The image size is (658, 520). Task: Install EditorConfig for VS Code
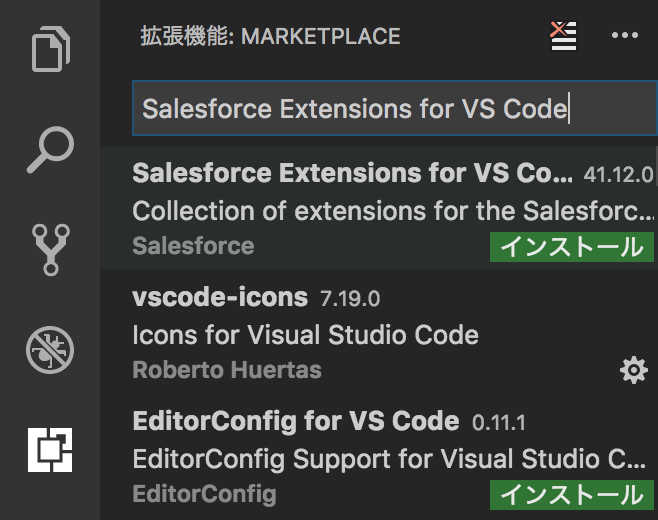(x=572, y=494)
